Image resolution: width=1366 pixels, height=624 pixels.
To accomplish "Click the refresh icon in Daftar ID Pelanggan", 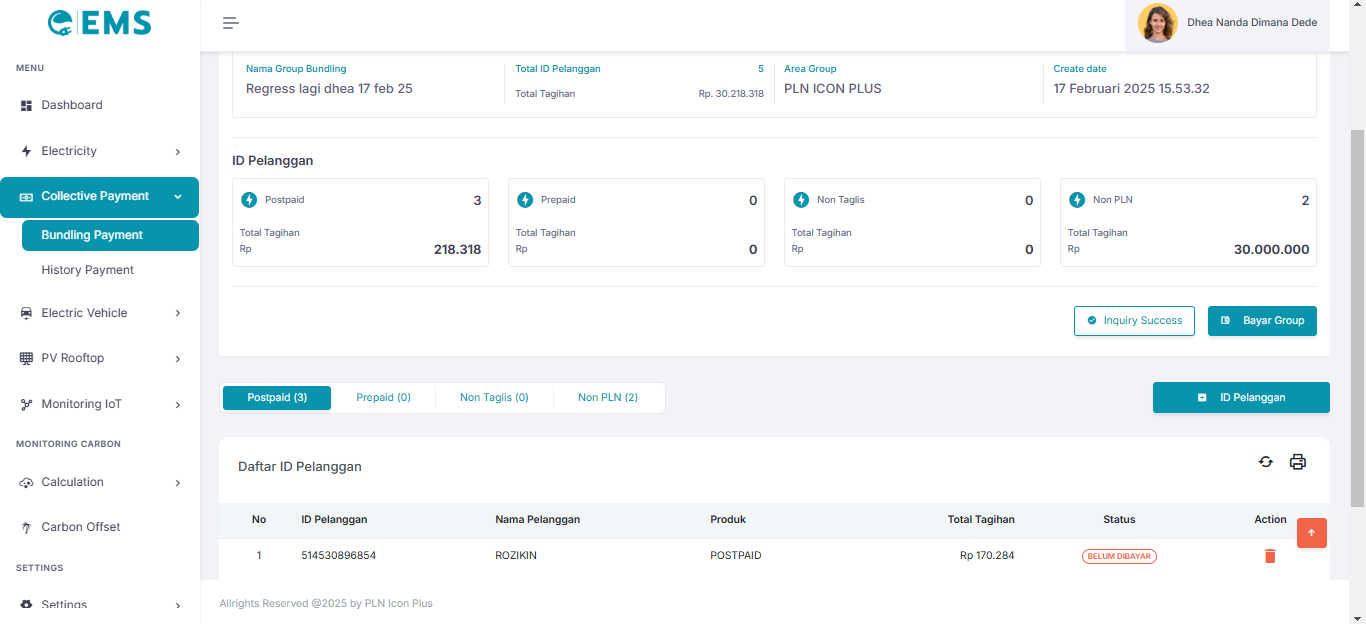I will pos(1265,462).
